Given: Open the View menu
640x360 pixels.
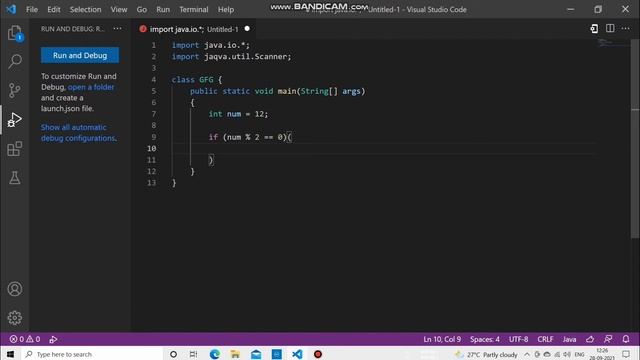Looking at the screenshot, I should 119,9.
